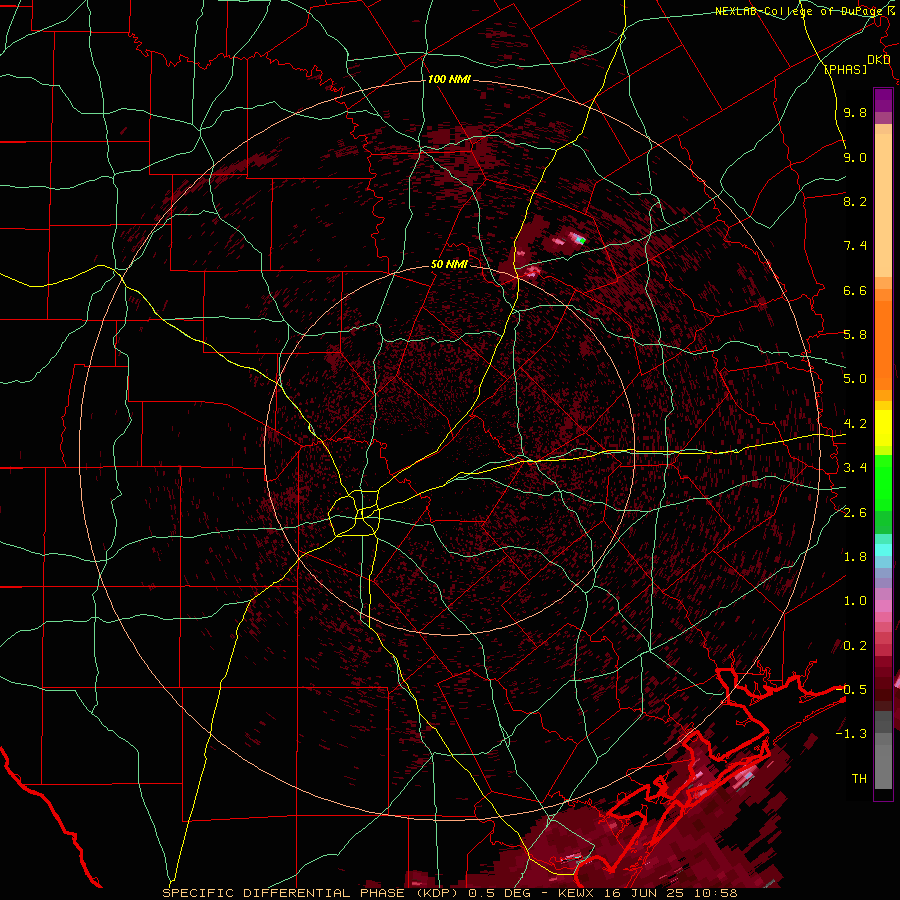The width and height of the screenshot is (900, 900).
Task: Click the purple top segment of color scale
Action: (883, 100)
